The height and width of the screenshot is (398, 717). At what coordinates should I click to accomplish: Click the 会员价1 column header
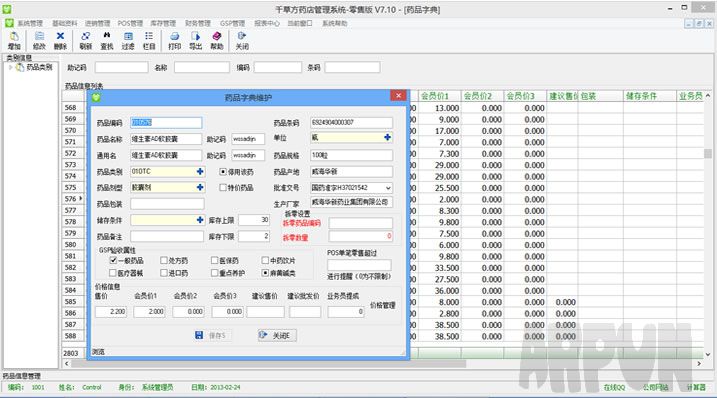point(439,96)
